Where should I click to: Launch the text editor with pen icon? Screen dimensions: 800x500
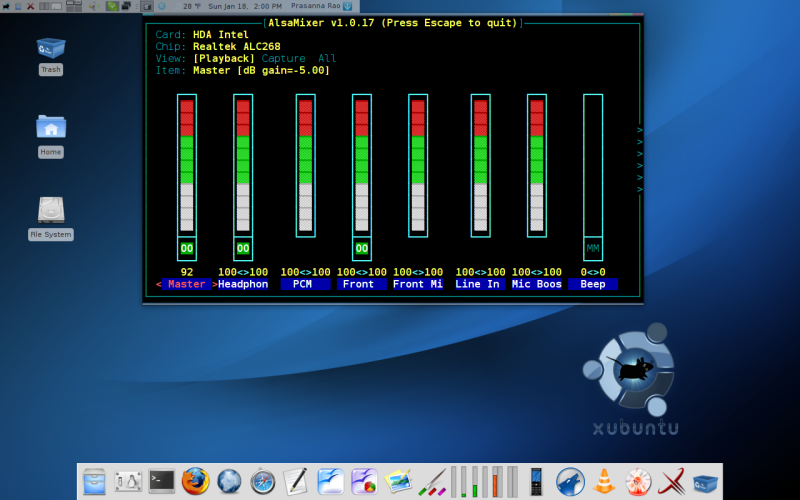(x=296, y=481)
